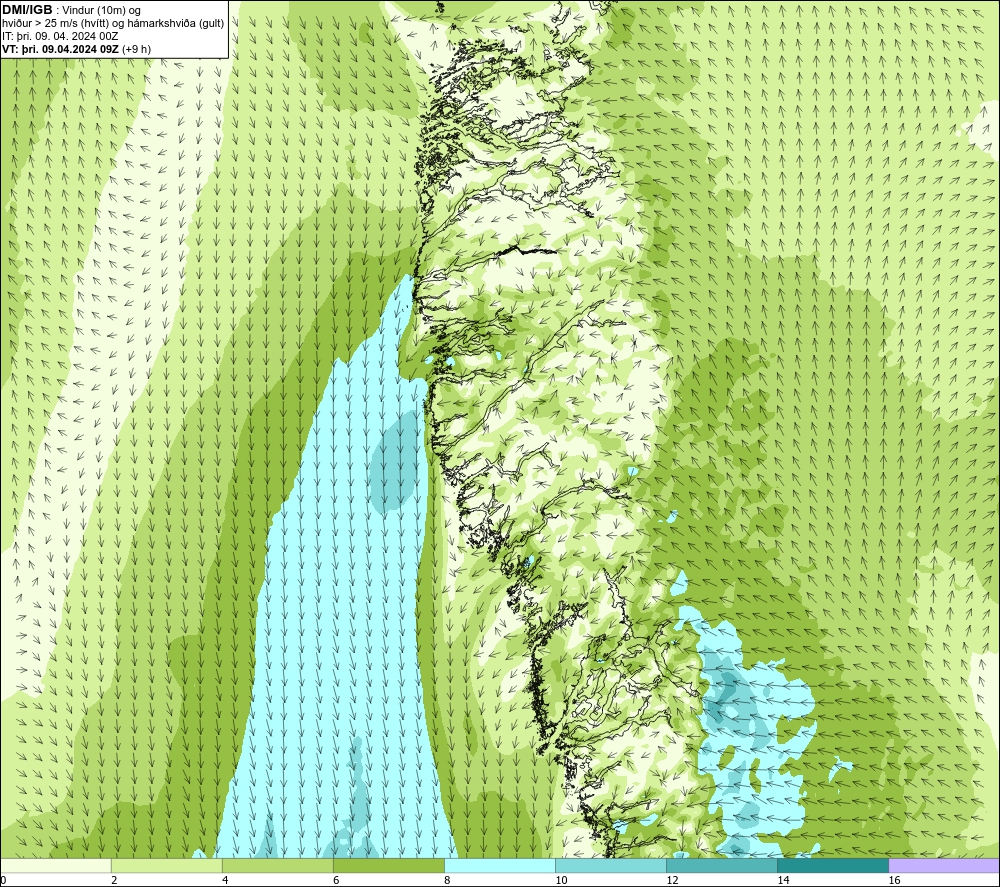The height and width of the screenshot is (887, 1000).
Task: Click the green 4–6 m/s legend swatch
Action: (x=277, y=865)
